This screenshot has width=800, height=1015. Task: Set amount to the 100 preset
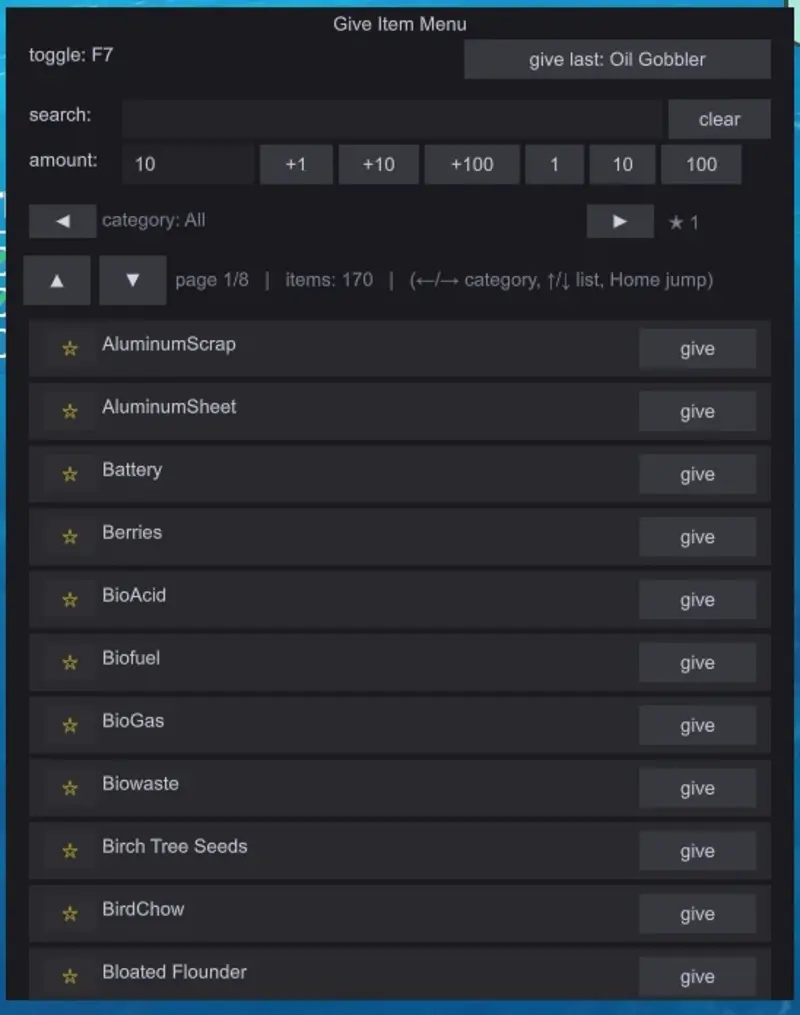[x=701, y=164]
